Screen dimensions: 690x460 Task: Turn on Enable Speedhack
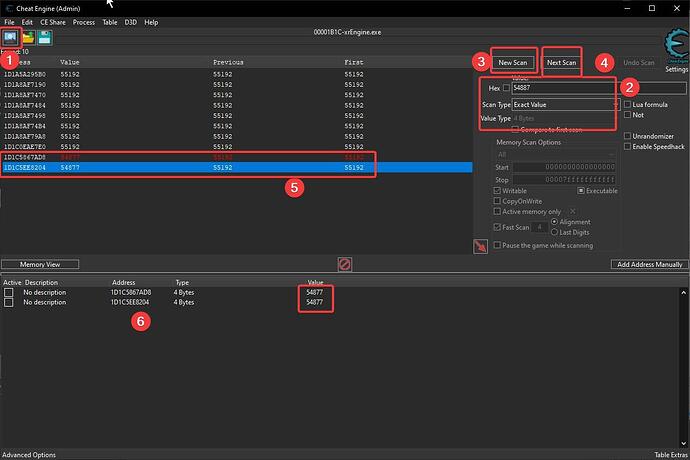628,147
